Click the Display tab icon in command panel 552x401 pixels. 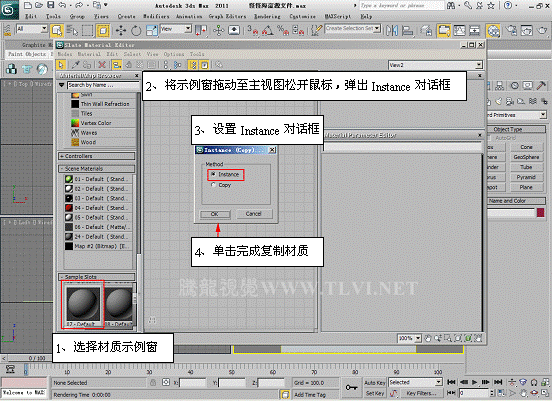[x=527, y=86]
